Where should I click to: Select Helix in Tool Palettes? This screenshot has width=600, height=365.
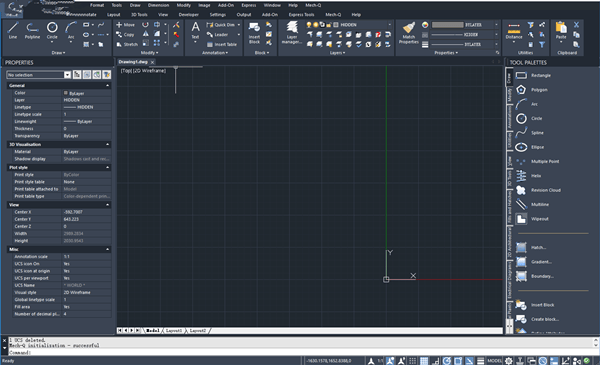528,176
